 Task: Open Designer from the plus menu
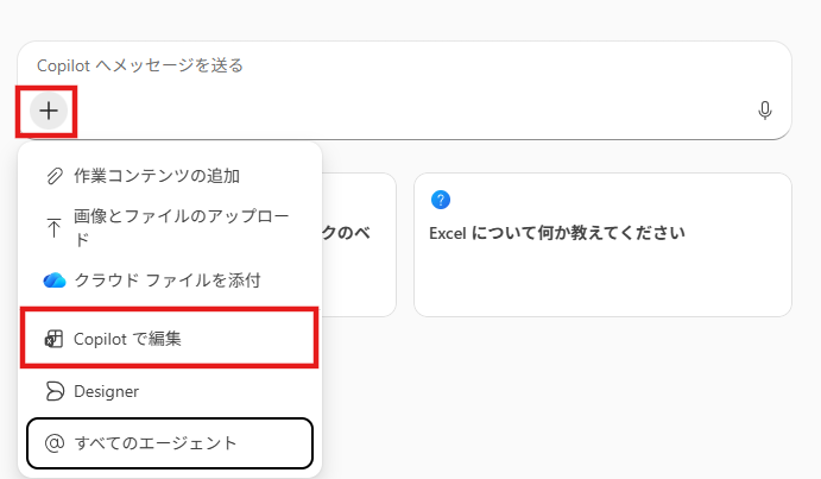(106, 391)
